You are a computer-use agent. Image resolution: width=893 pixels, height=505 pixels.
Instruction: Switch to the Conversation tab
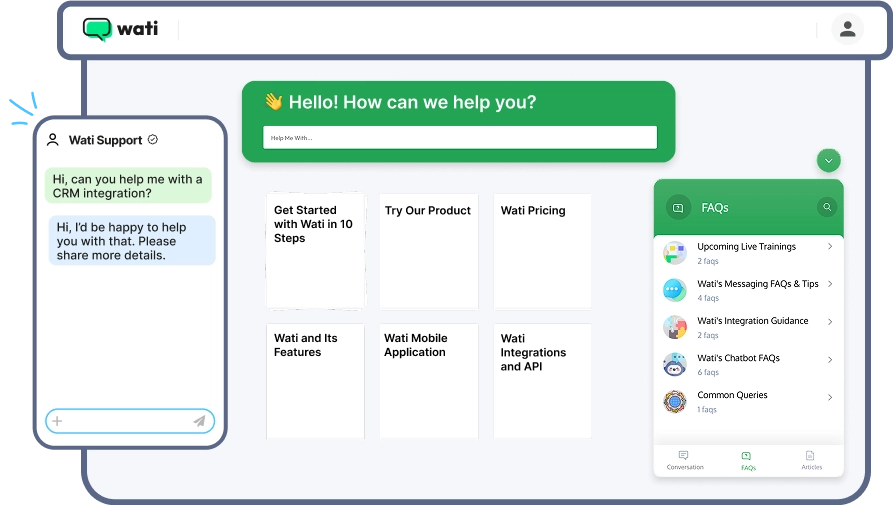[685, 461]
